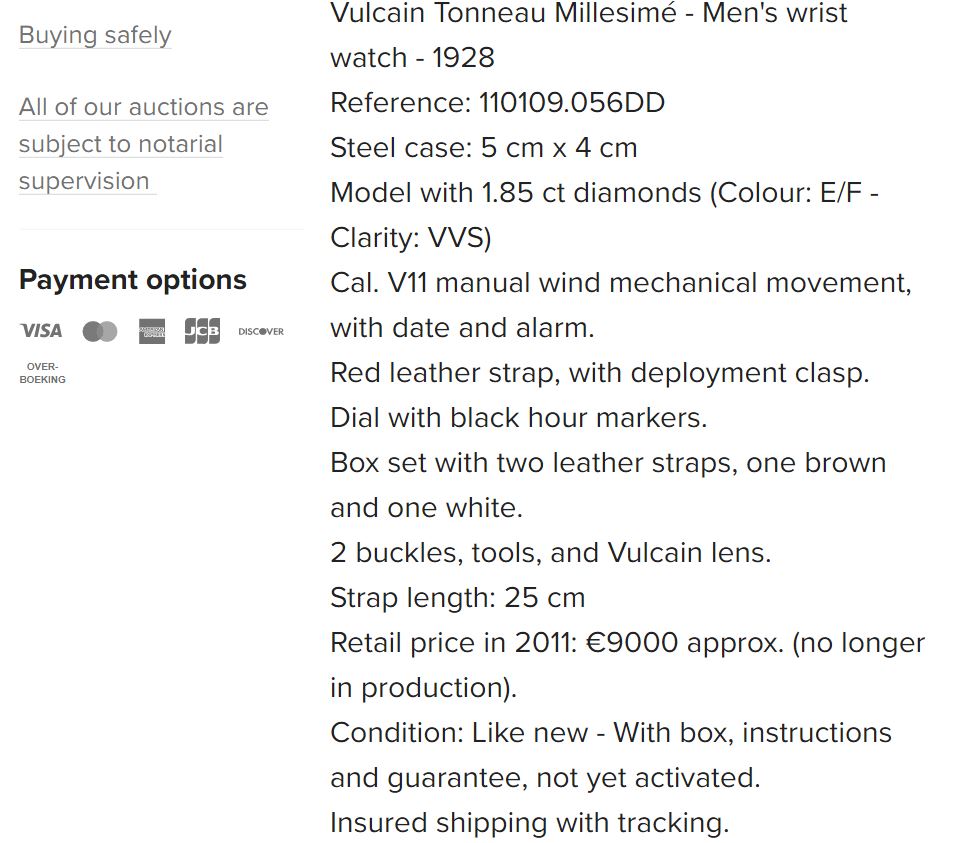Select the American Express icon
Image resolution: width=980 pixels, height=843 pixels.
(152, 331)
